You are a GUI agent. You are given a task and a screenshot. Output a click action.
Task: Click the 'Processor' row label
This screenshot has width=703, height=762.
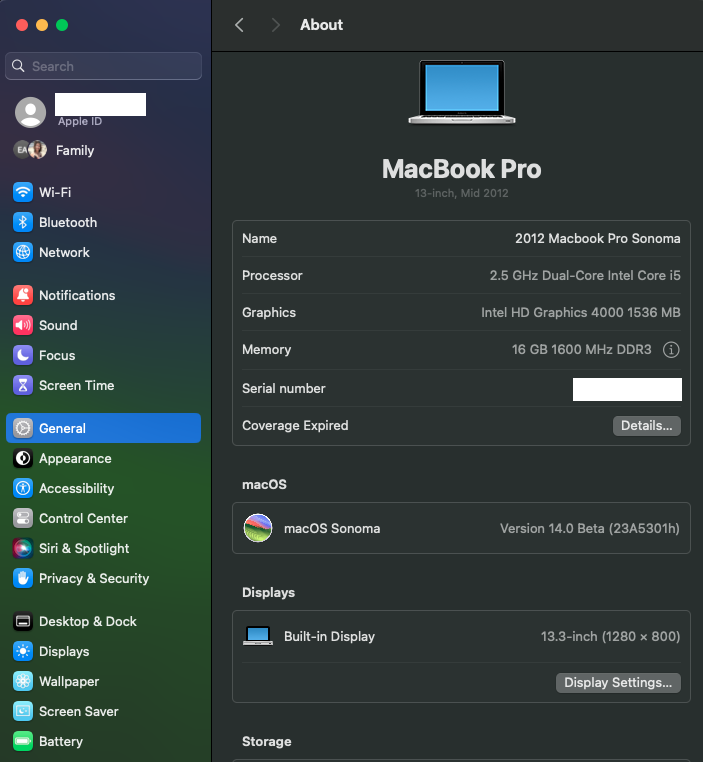pos(272,276)
